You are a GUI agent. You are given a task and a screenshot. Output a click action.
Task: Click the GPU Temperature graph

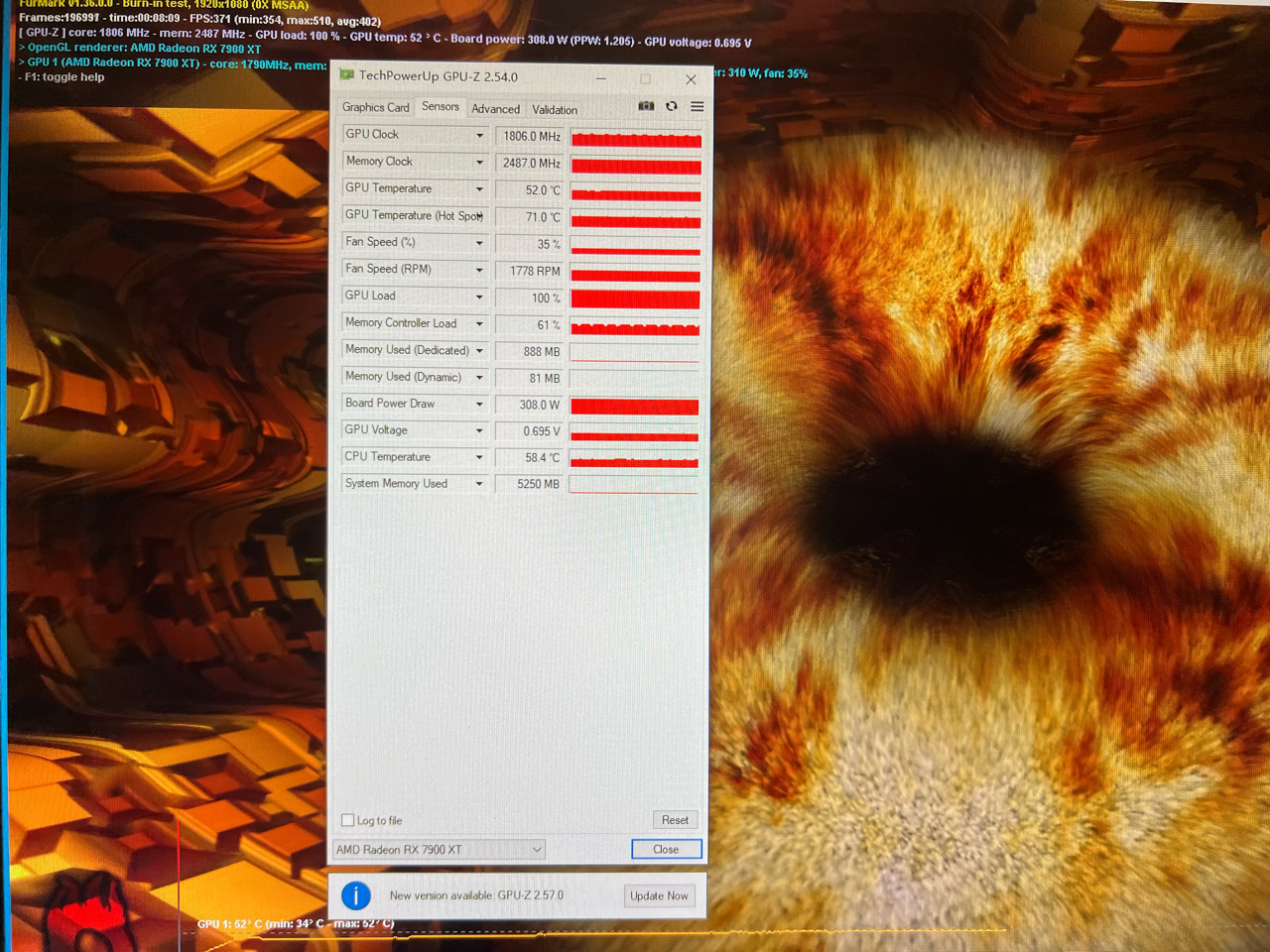click(x=634, y=189)
